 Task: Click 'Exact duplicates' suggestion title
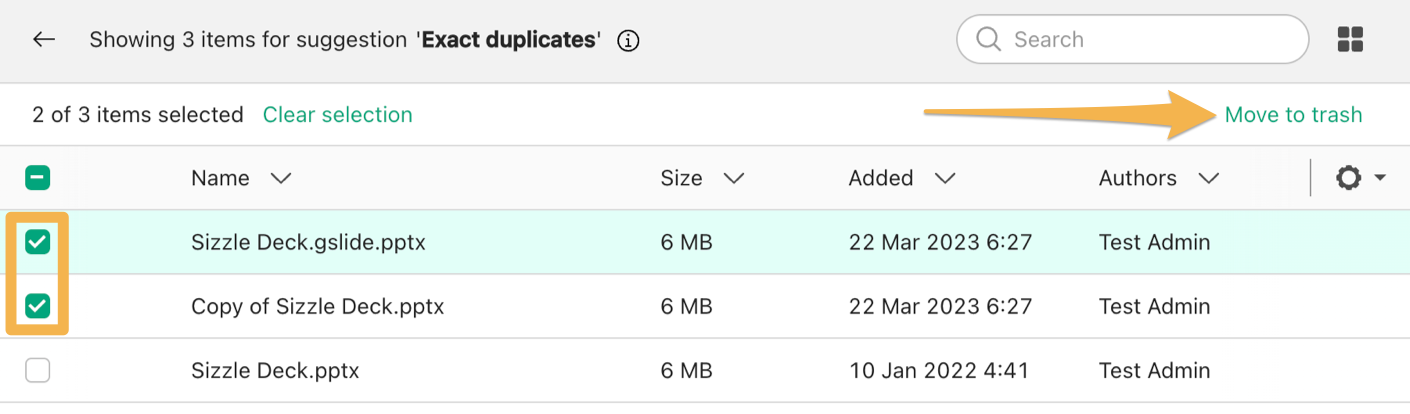[x=509, y=41]
